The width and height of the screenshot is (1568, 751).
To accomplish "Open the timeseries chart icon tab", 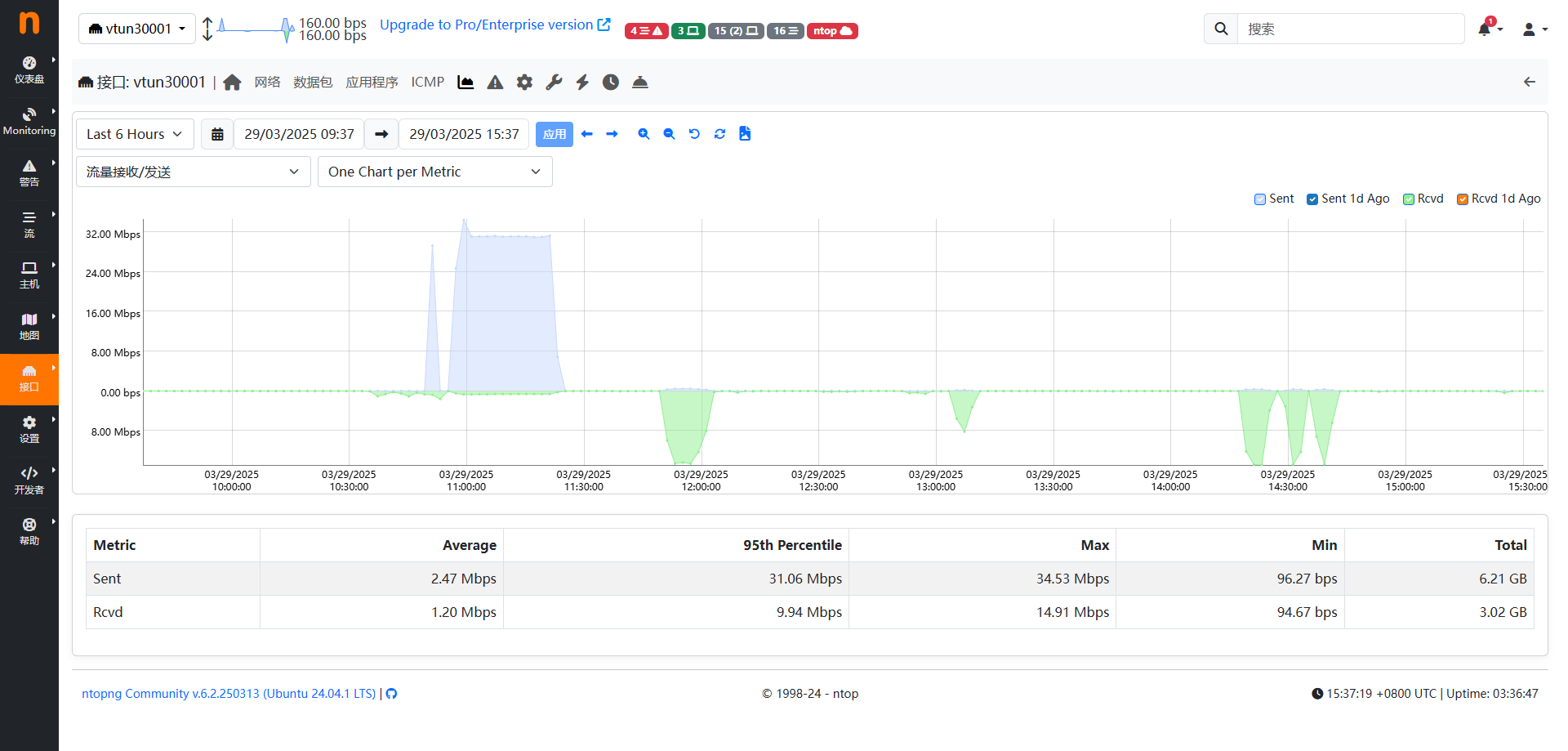I will pos(465,82).
